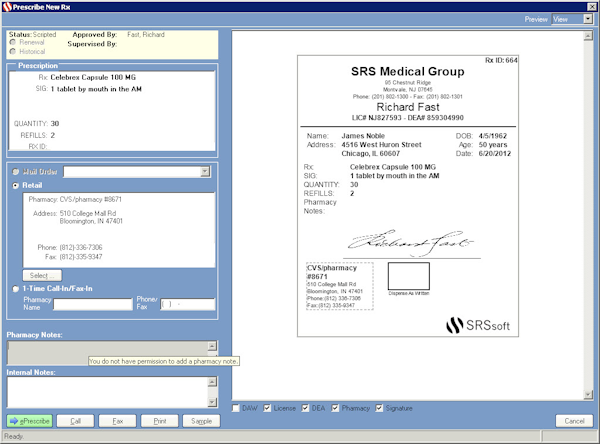Image resolution: width=600 pixels, height=444 pixels.
Task: Click the Fax button
Action: pyautogui.click(x=117, y=421)
